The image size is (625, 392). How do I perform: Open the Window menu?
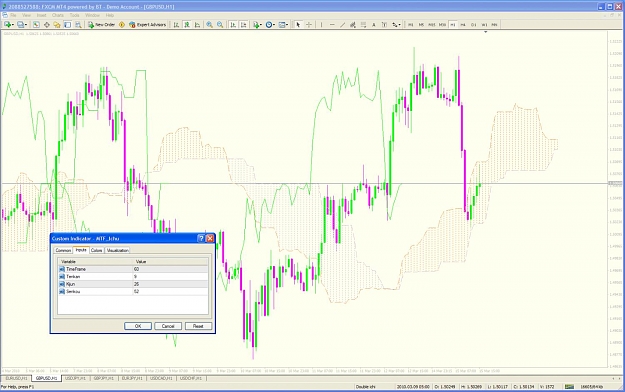[x=92, y=15]
